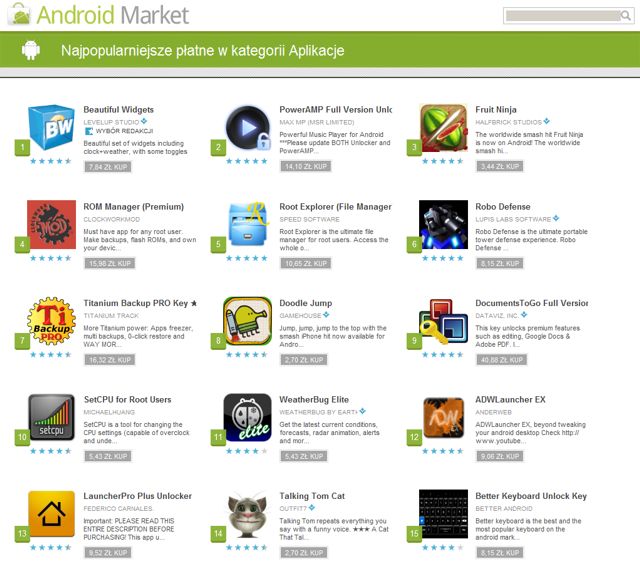640x563 pixels.
Task: Open the Titanium Backup PRO icon
Action: click(51, 321)
